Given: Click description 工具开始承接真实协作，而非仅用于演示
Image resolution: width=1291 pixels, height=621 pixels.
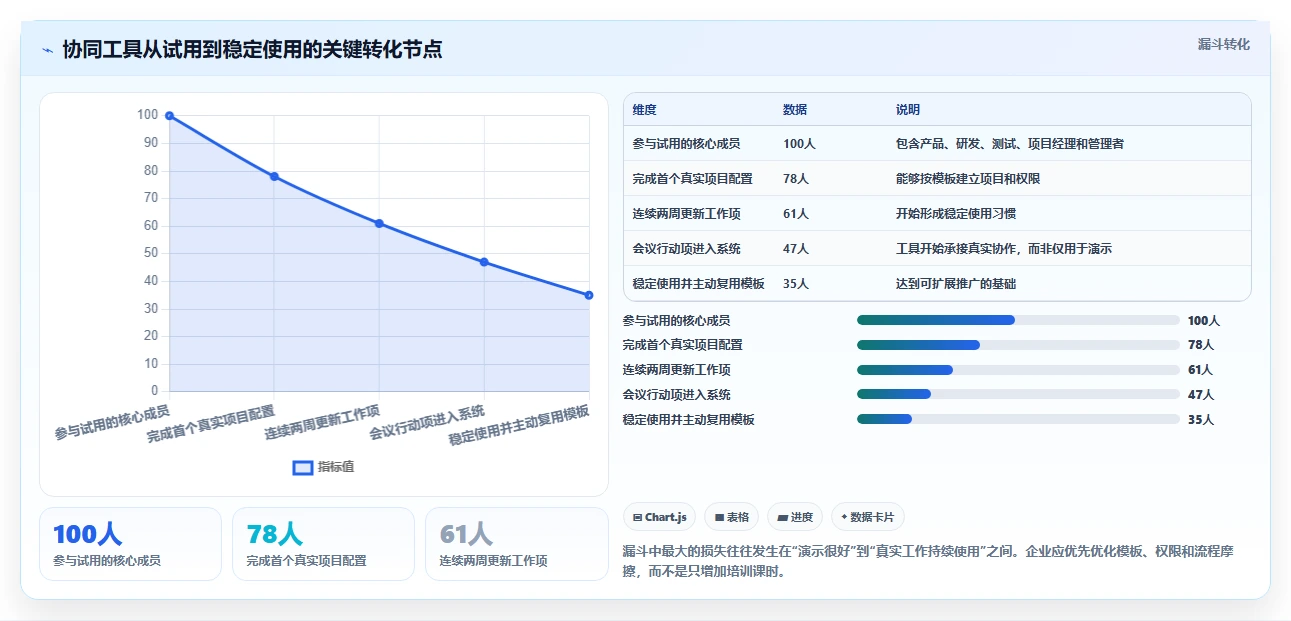Looking at the screenshot, I should tap(1004, 249).
